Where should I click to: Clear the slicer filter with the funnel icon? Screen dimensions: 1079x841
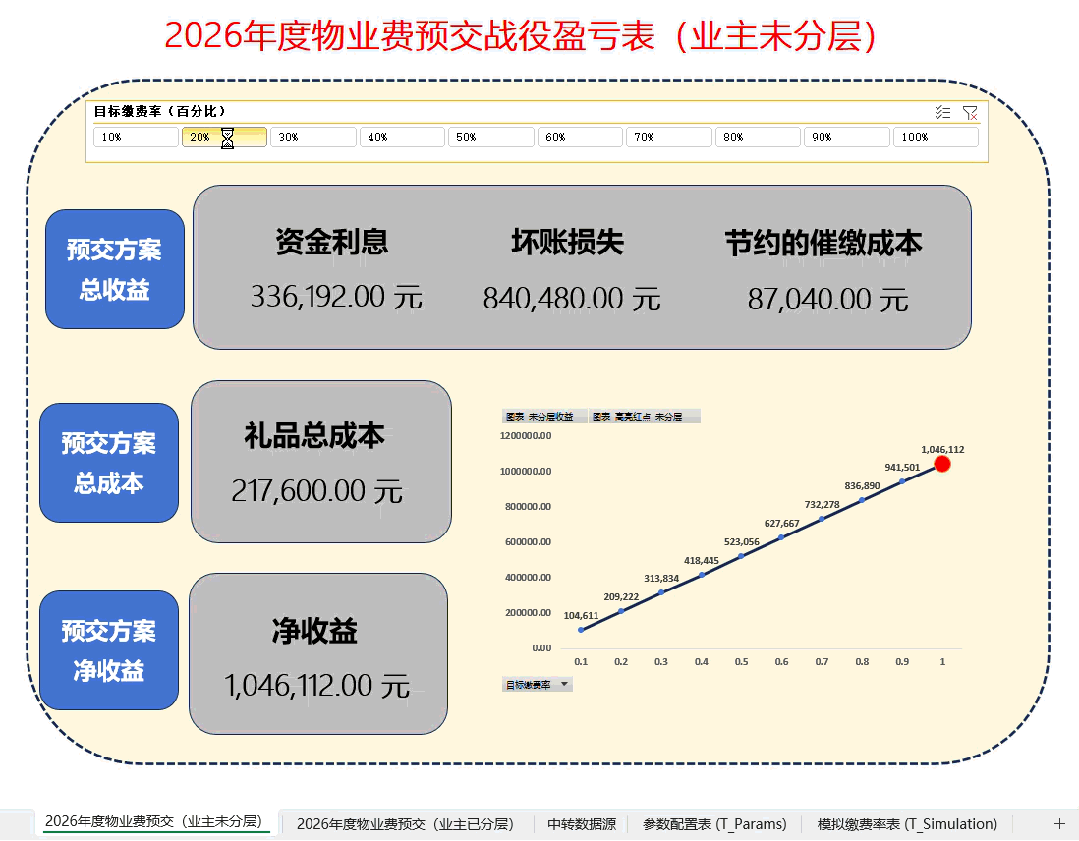click(969, 112)
